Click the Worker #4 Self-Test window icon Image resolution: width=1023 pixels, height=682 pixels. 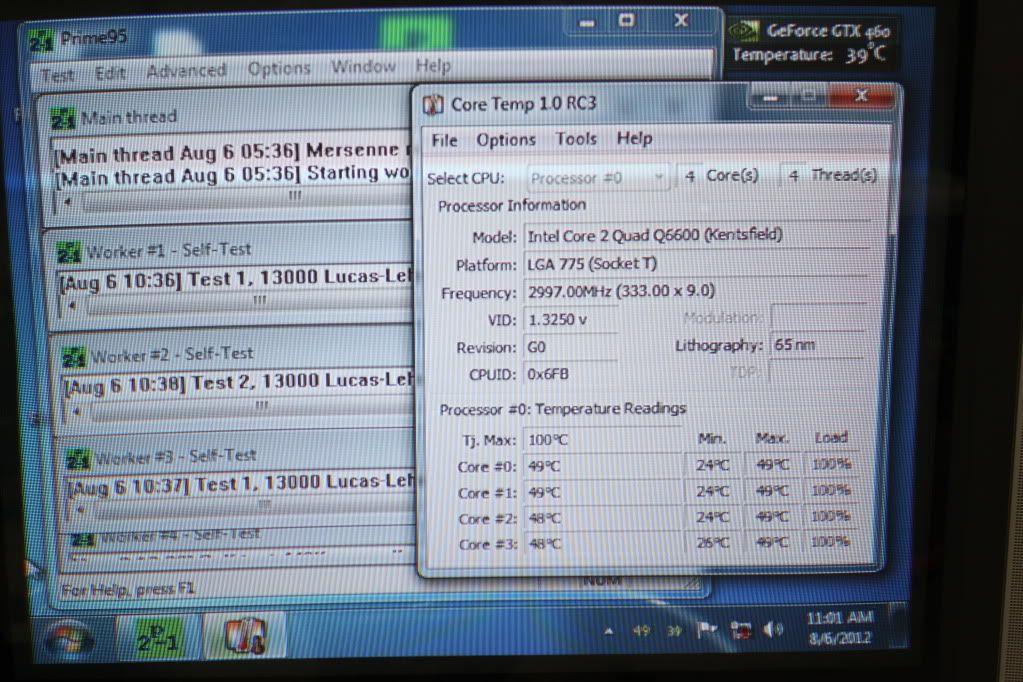(x=82, y=539)
